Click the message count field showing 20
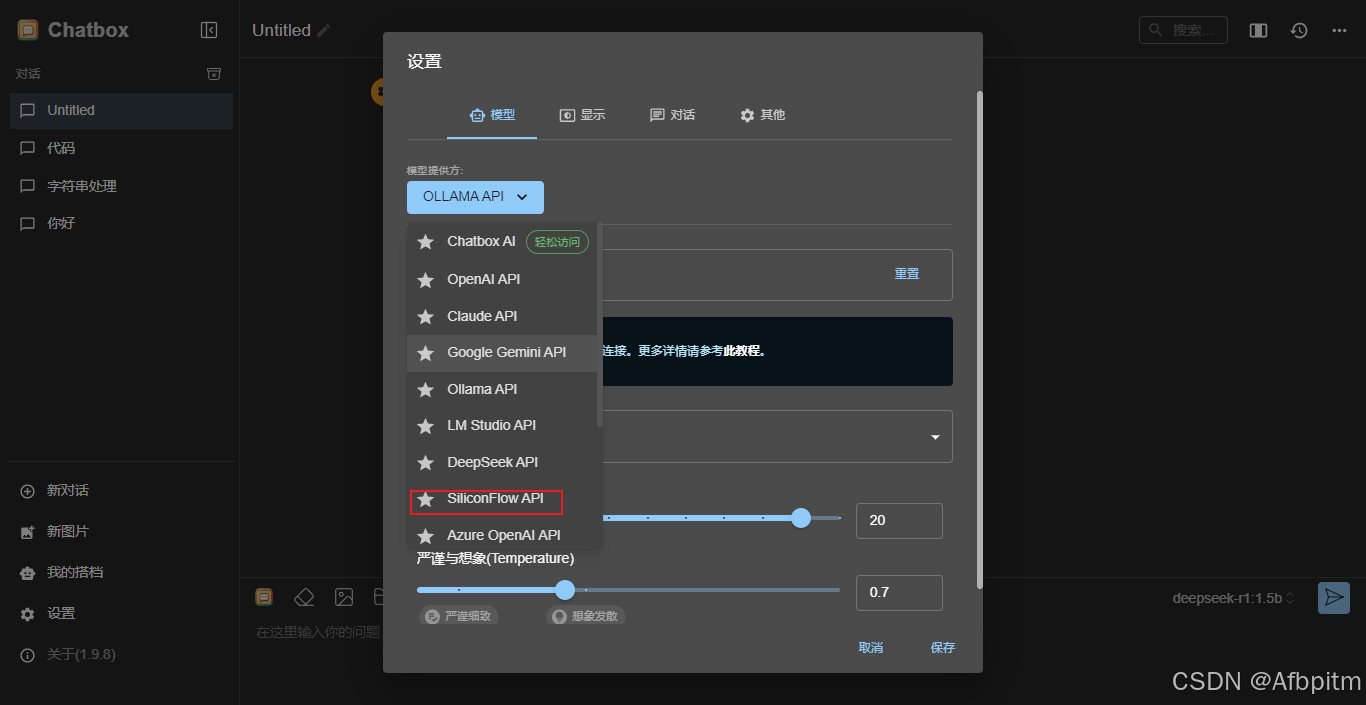1366x705 pixels. pos(899,521)
